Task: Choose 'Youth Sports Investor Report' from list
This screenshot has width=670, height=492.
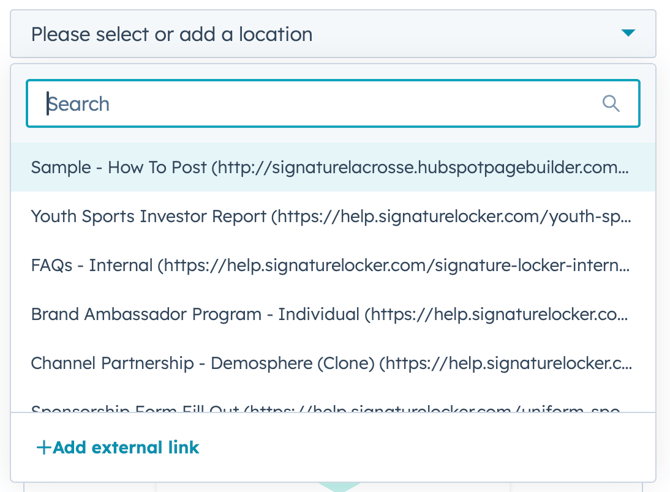Action: [330, 216]
